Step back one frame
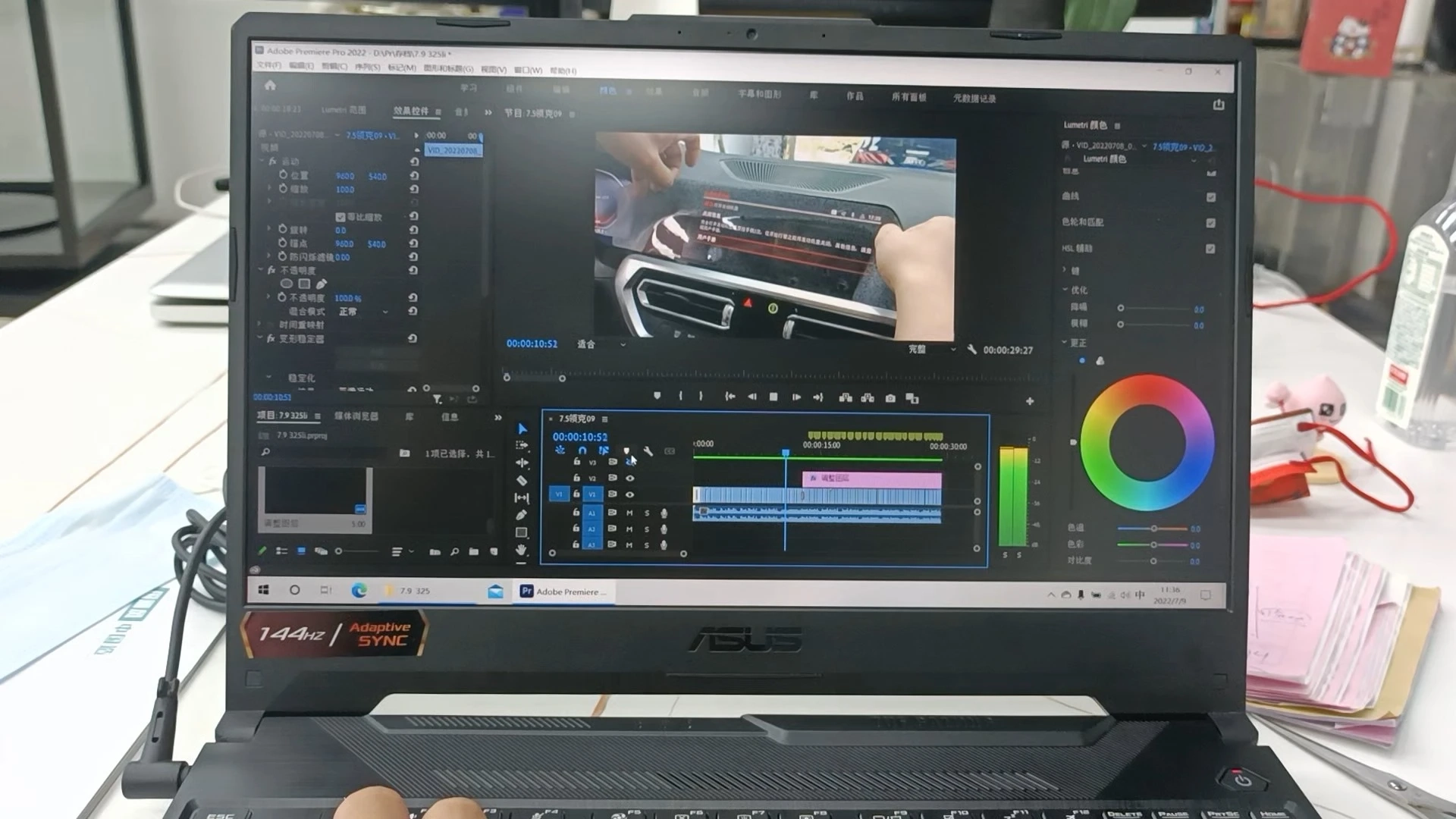Screen dimensions: 1456x819 [752, 397]
